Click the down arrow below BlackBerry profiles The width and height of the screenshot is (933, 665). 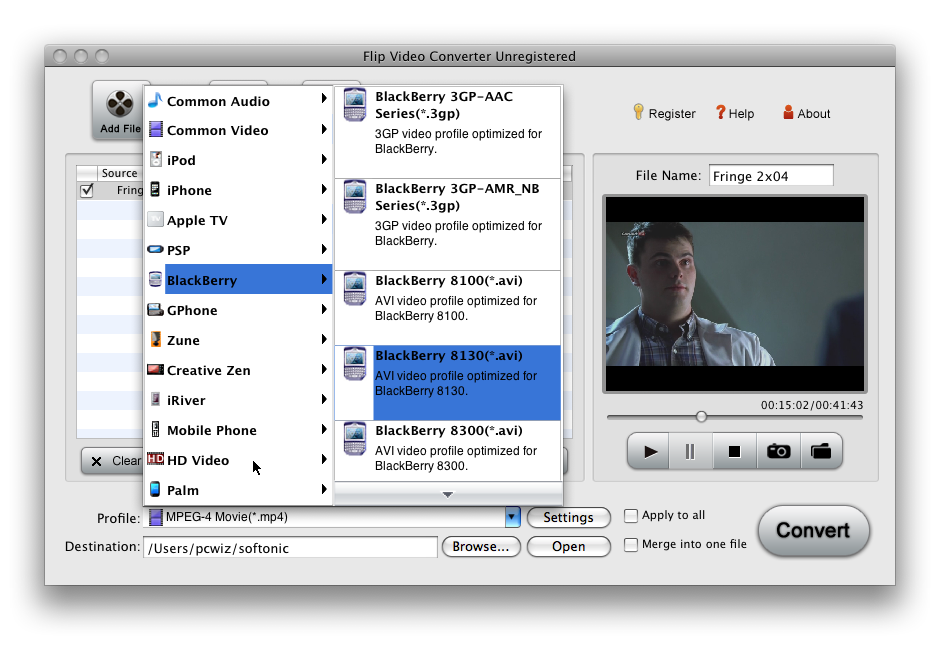[x=447, y=494]
